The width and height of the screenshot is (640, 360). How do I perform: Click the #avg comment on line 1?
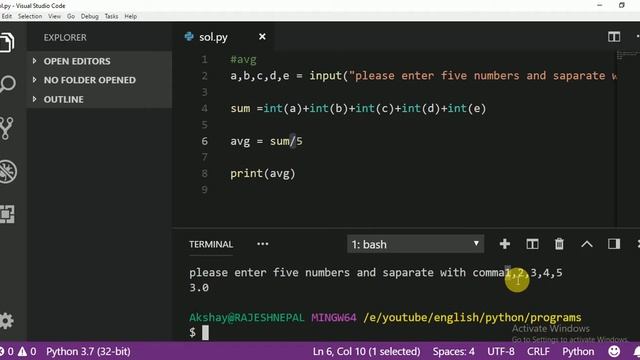point(243,60)
